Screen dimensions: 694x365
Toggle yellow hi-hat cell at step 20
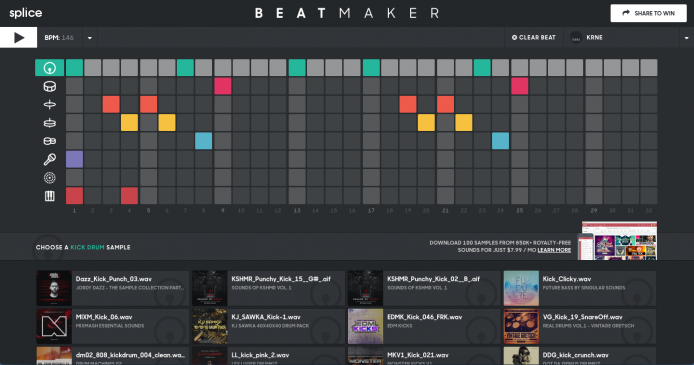tap(426, 123)
